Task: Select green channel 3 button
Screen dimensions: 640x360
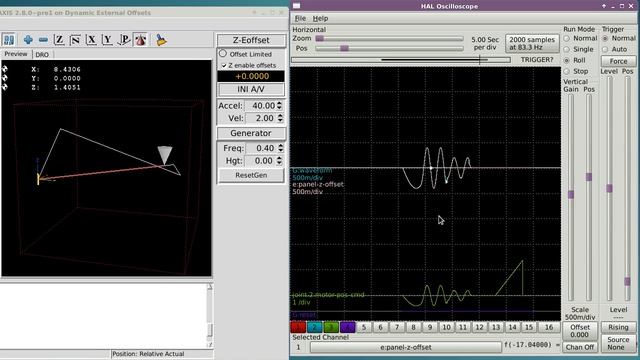Action: coord(331,327)
